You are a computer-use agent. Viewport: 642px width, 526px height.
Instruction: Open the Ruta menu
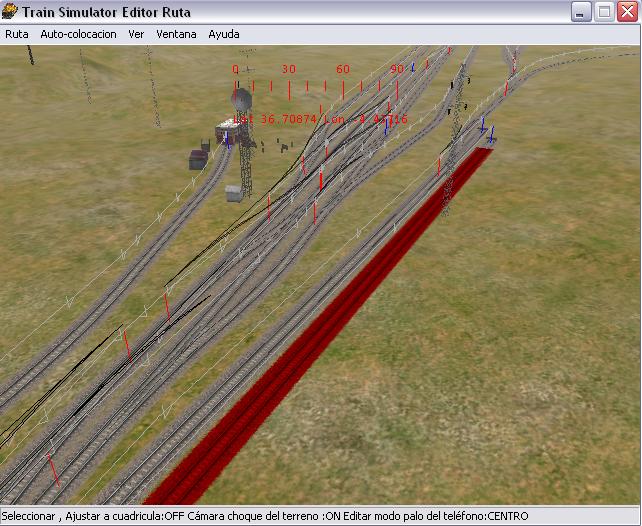(x=17, y=34)
